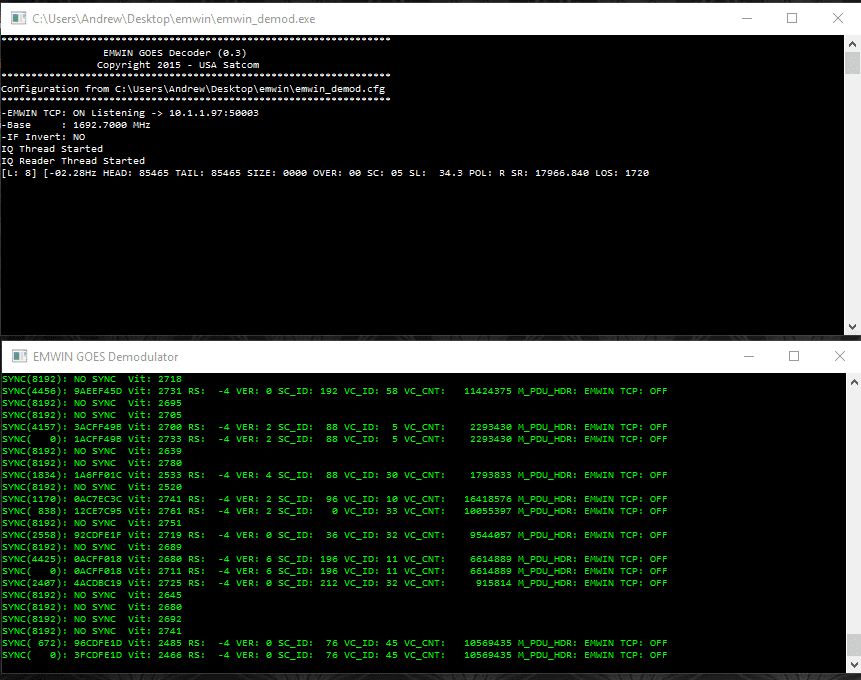This screenshot has height=680, width=861.
Task: Click the 'Vit: 2645' value on its NO SYNC line
Action: (x=155, y=595)
